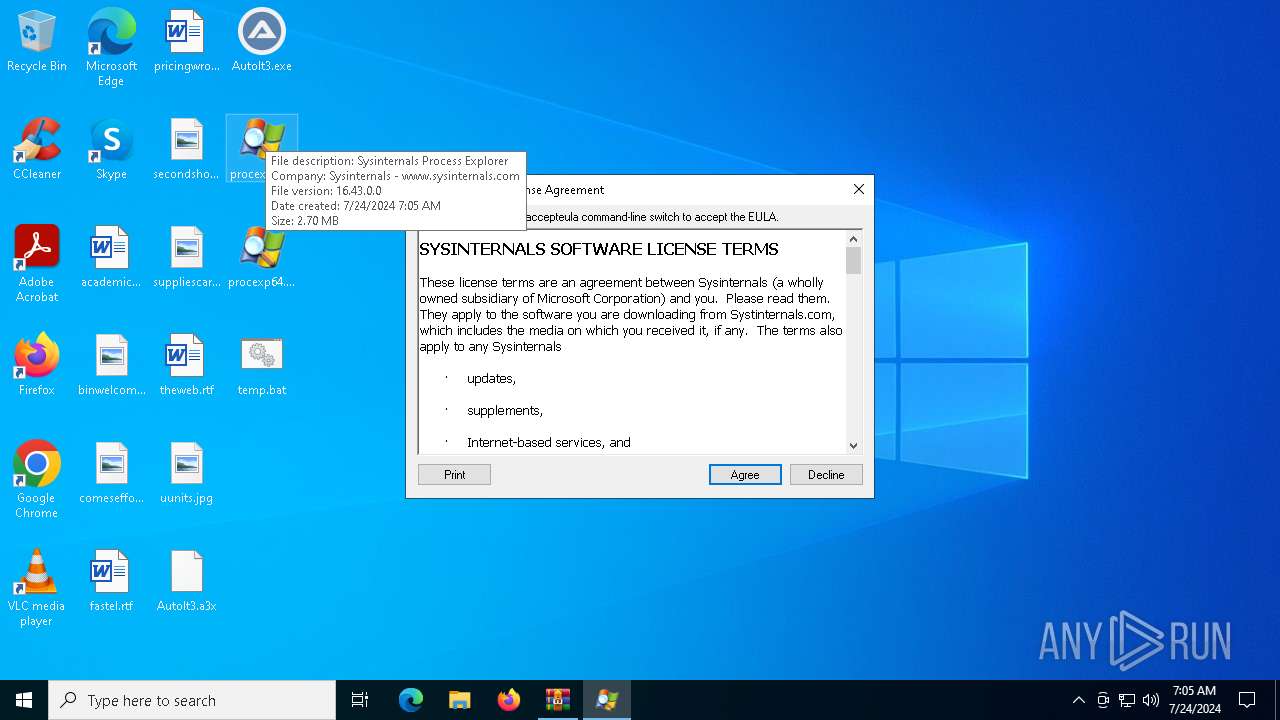
Task: Open the Task View button
Action: 360,700
